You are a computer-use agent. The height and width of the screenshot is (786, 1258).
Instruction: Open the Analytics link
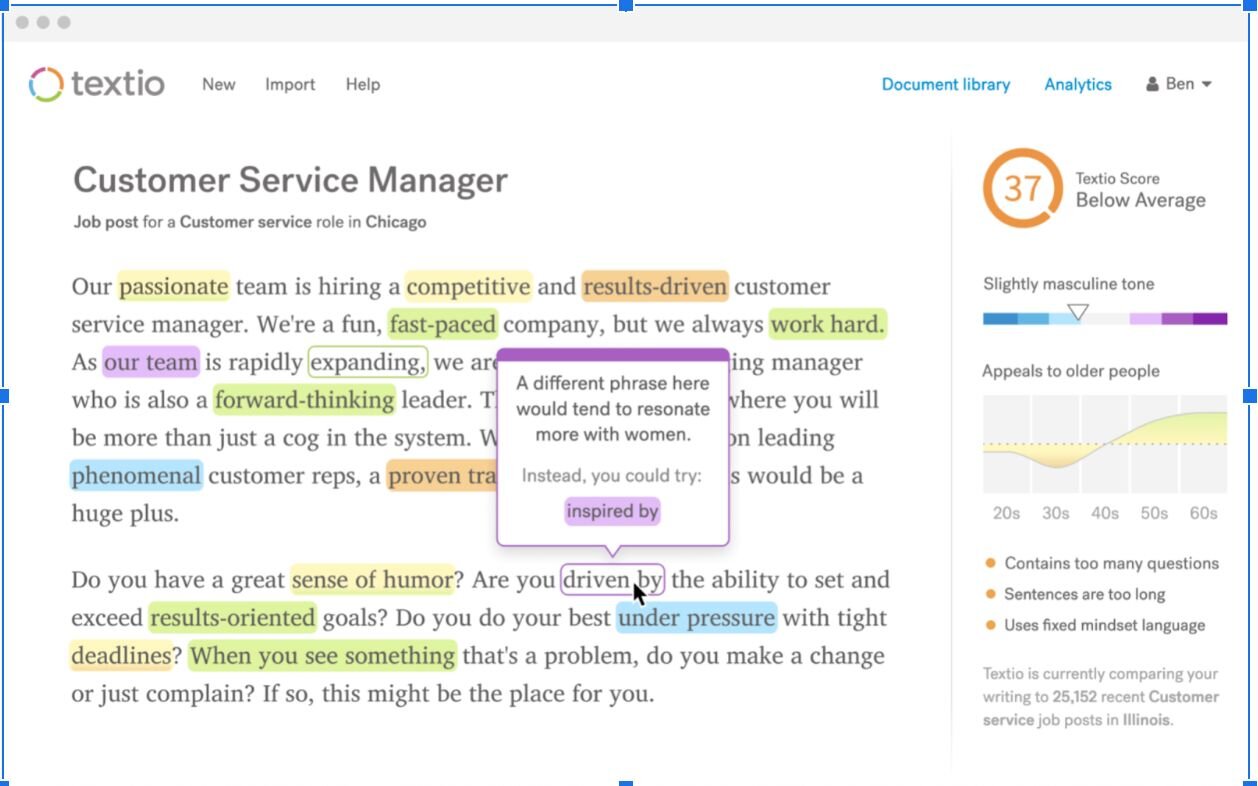(x=1077, y=84)
